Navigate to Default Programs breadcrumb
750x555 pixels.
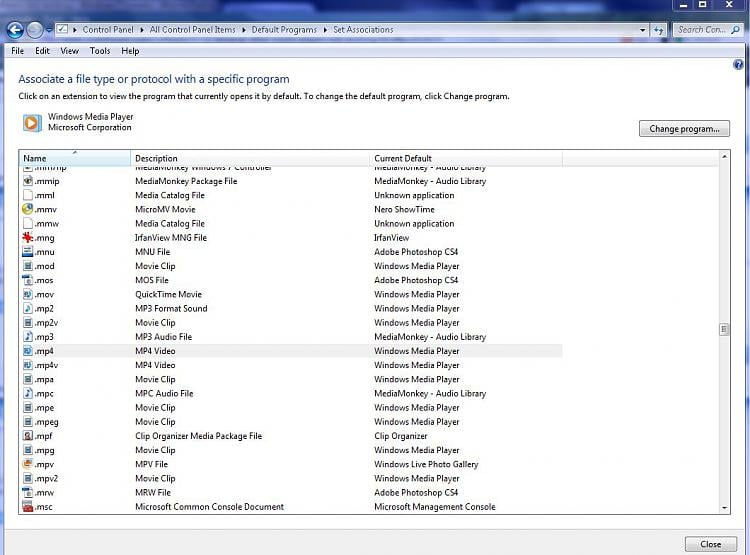(284, 30)
